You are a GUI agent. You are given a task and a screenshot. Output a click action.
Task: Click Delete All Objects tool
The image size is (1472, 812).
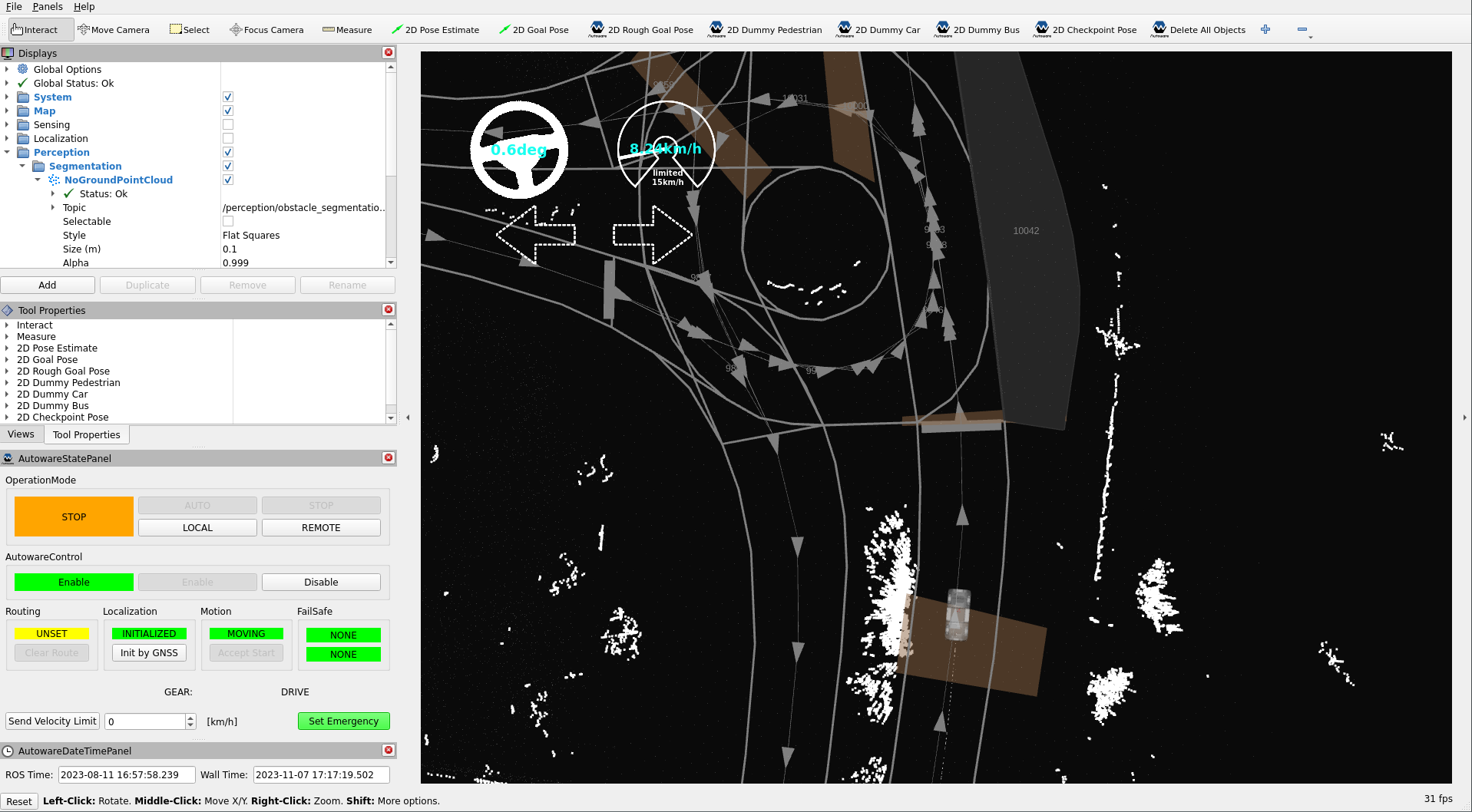[x=1199, y=30]
